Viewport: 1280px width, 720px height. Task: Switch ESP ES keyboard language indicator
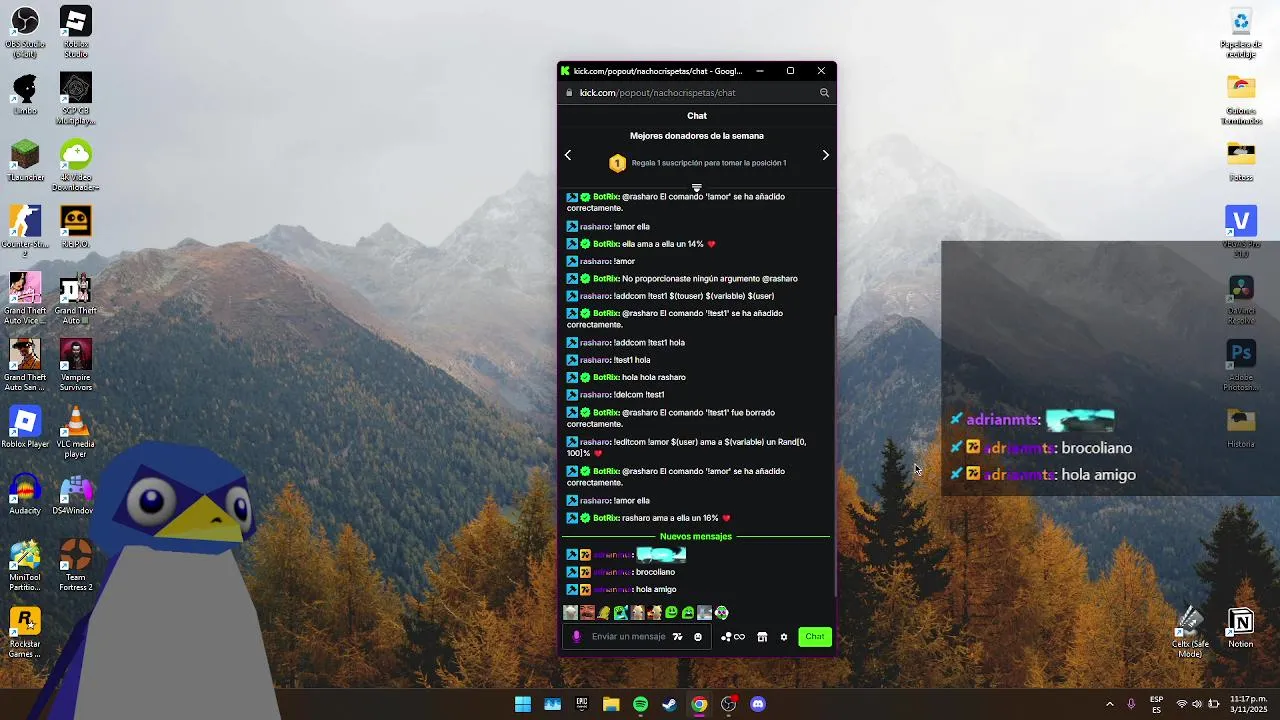pyautogui.click(x=1156, y=704)
